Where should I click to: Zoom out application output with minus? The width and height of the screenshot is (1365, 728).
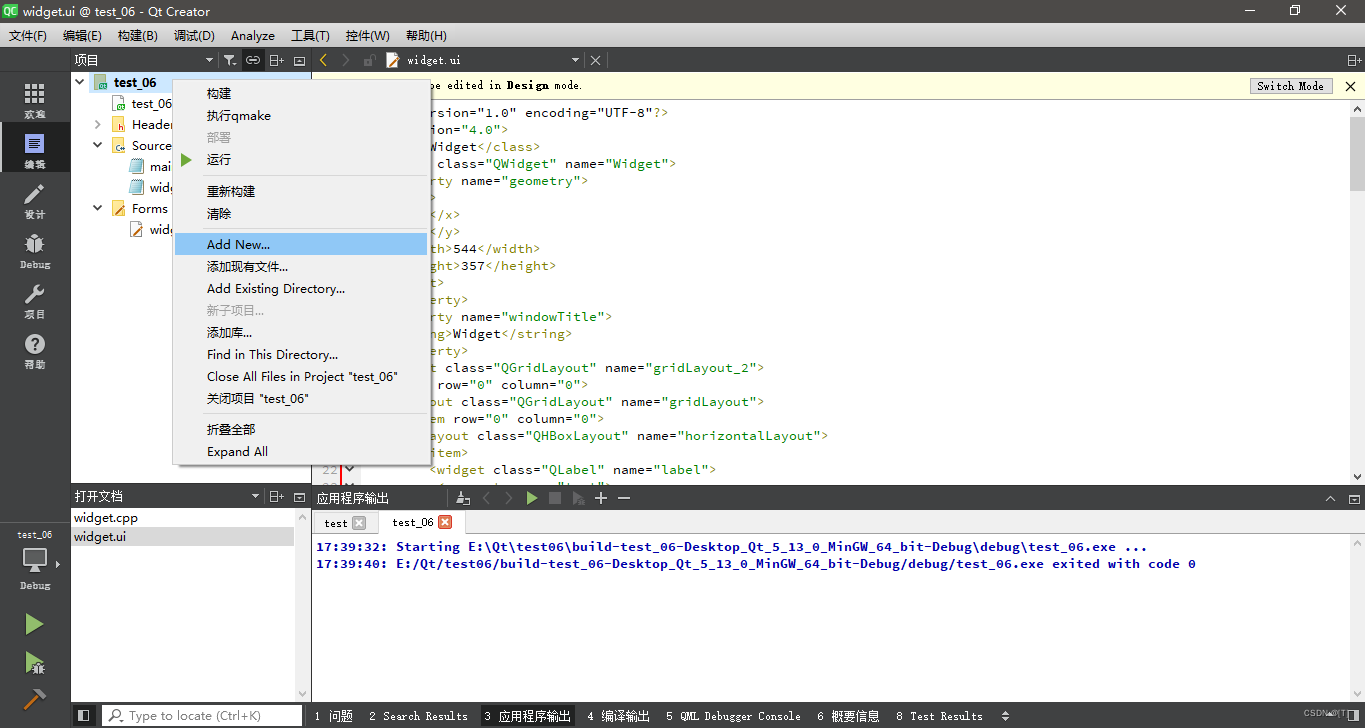(x=624, y=497)
